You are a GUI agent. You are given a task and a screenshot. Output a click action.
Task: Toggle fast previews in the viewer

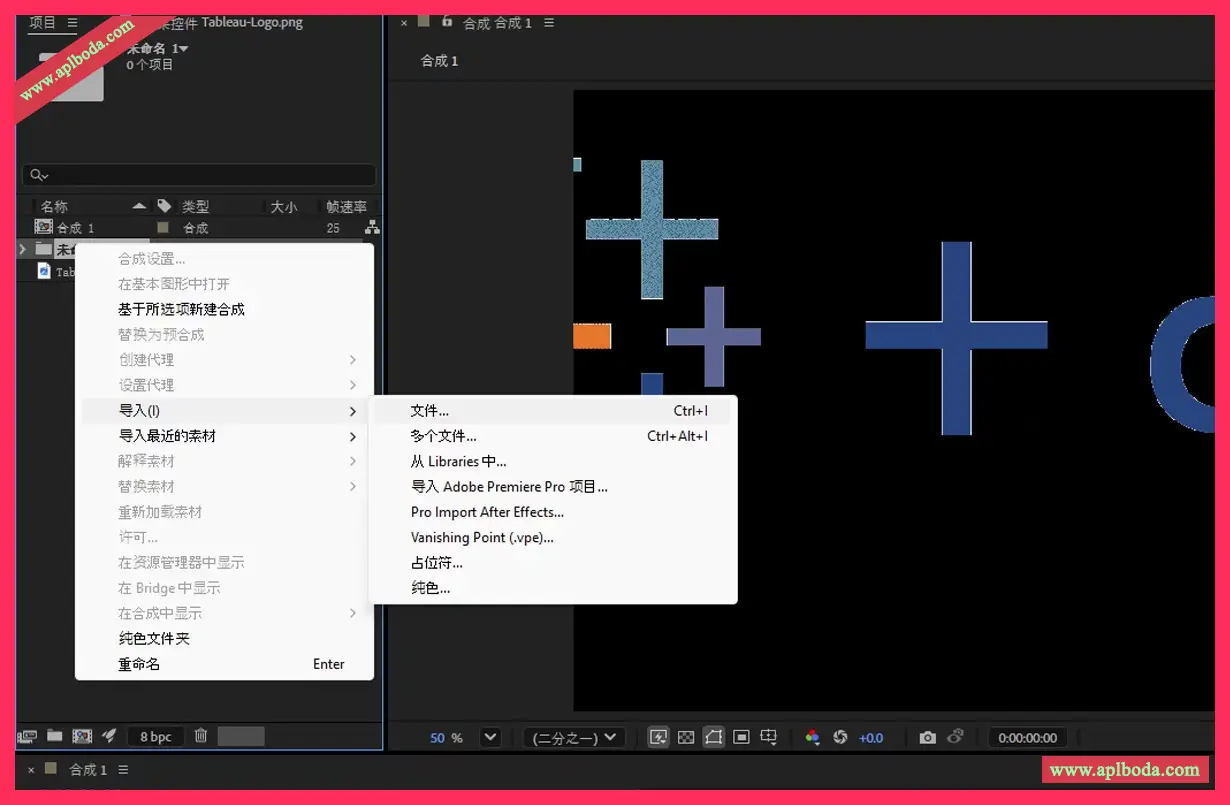pos(658,737)
